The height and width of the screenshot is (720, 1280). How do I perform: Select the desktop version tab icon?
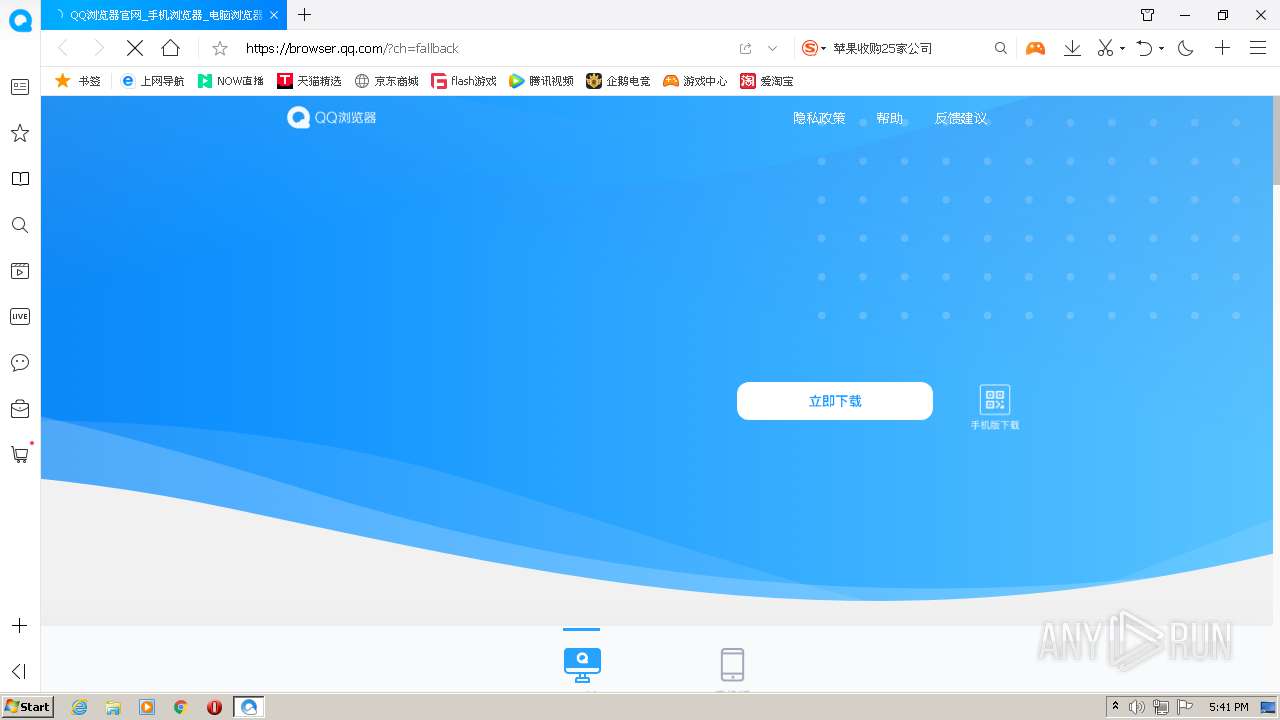[x=582, y=664]
